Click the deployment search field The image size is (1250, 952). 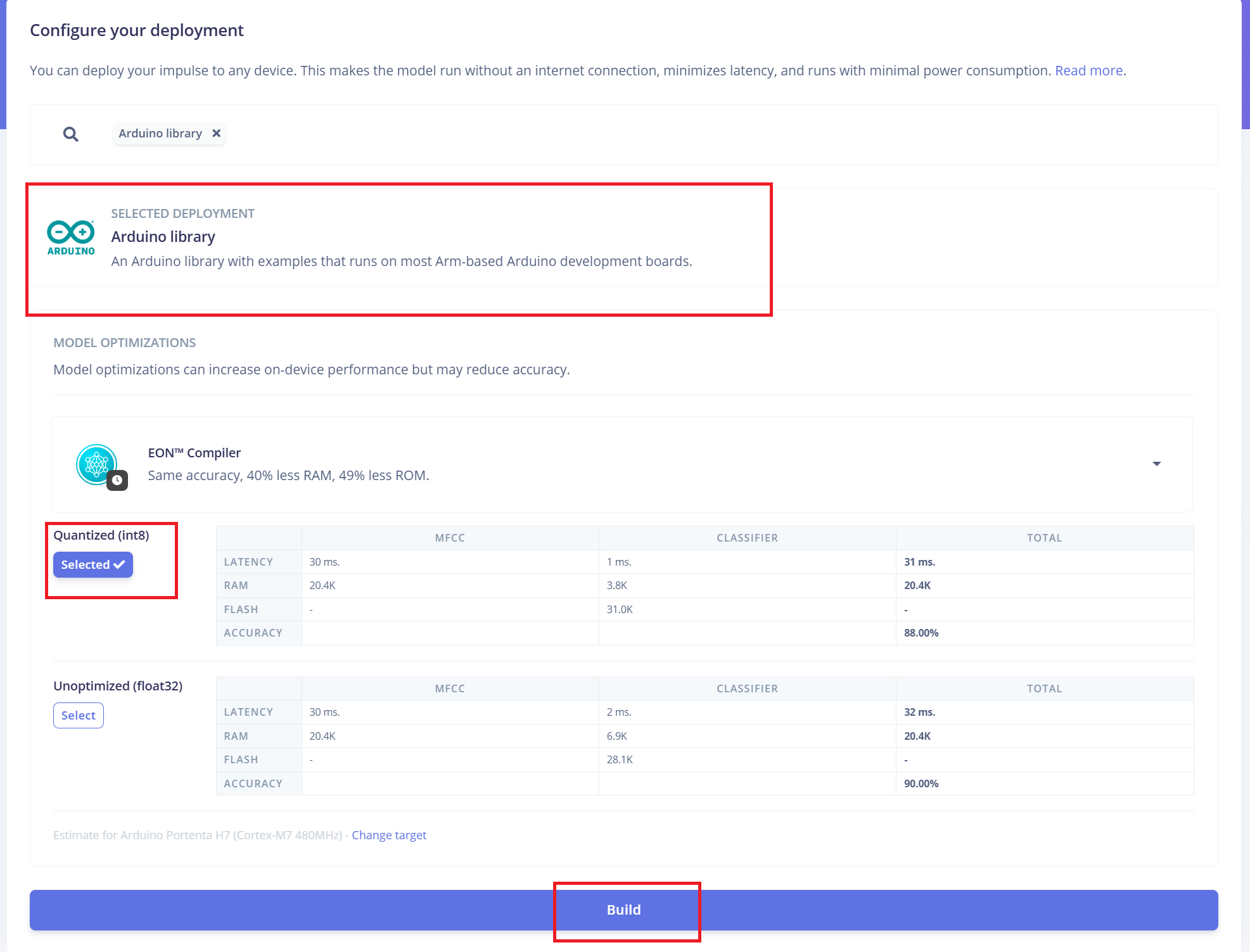(x=624, y=134)
